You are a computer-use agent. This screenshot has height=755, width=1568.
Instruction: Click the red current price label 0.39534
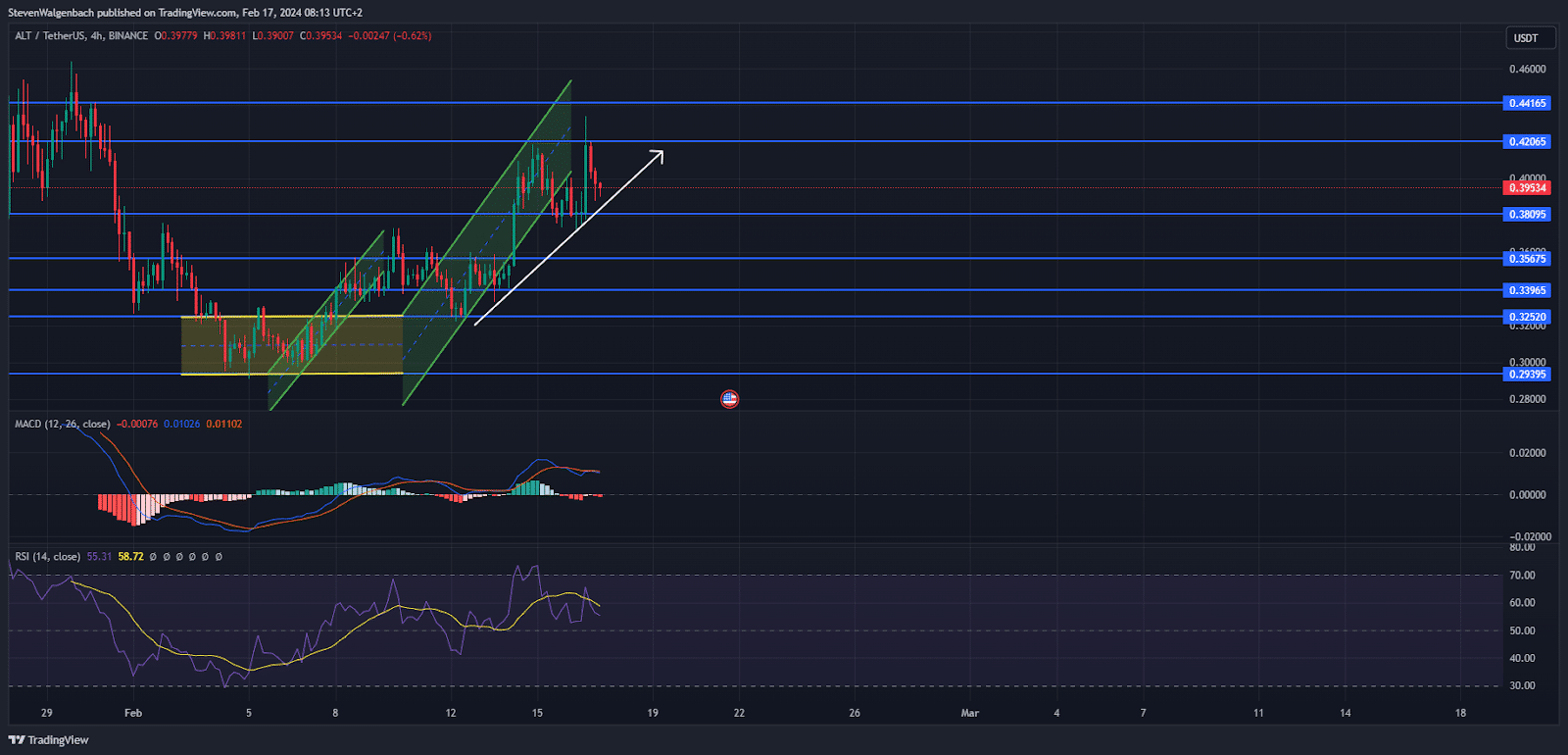pos(1527,188)
